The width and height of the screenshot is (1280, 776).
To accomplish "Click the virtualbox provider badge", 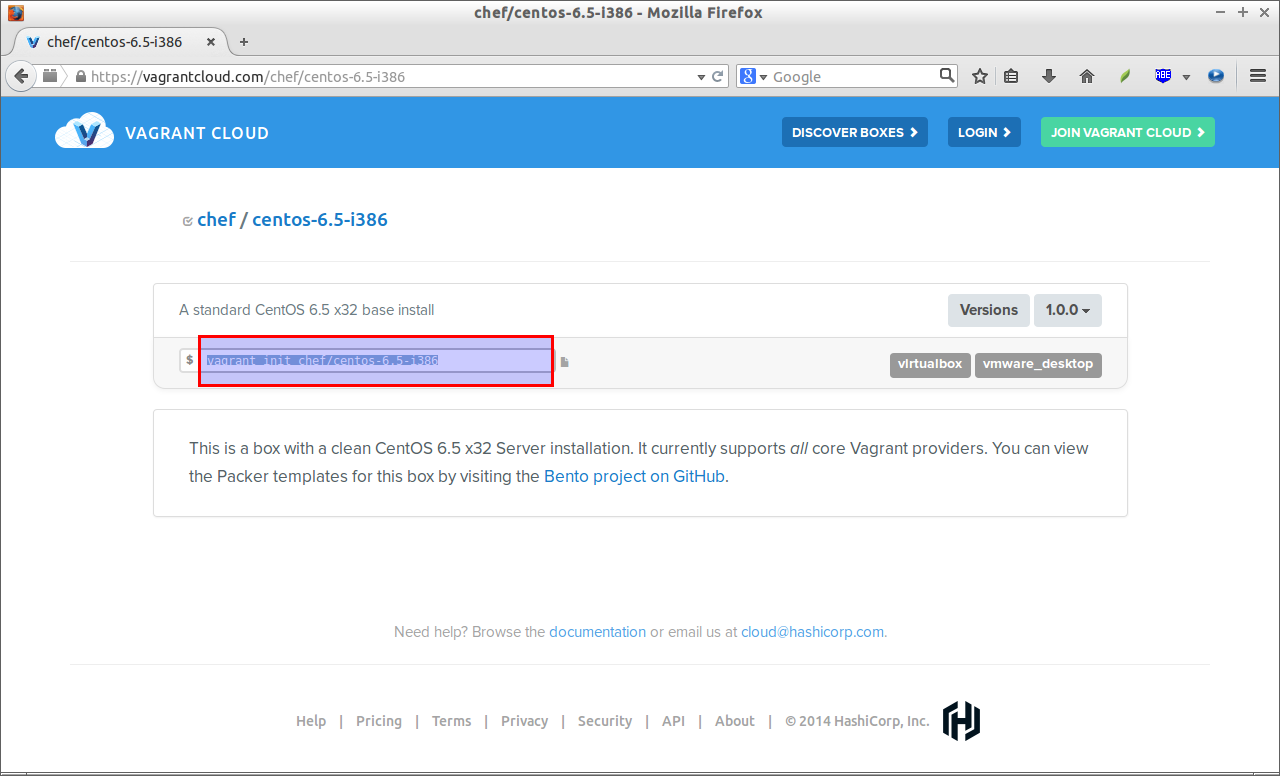I will coord(930,364).
